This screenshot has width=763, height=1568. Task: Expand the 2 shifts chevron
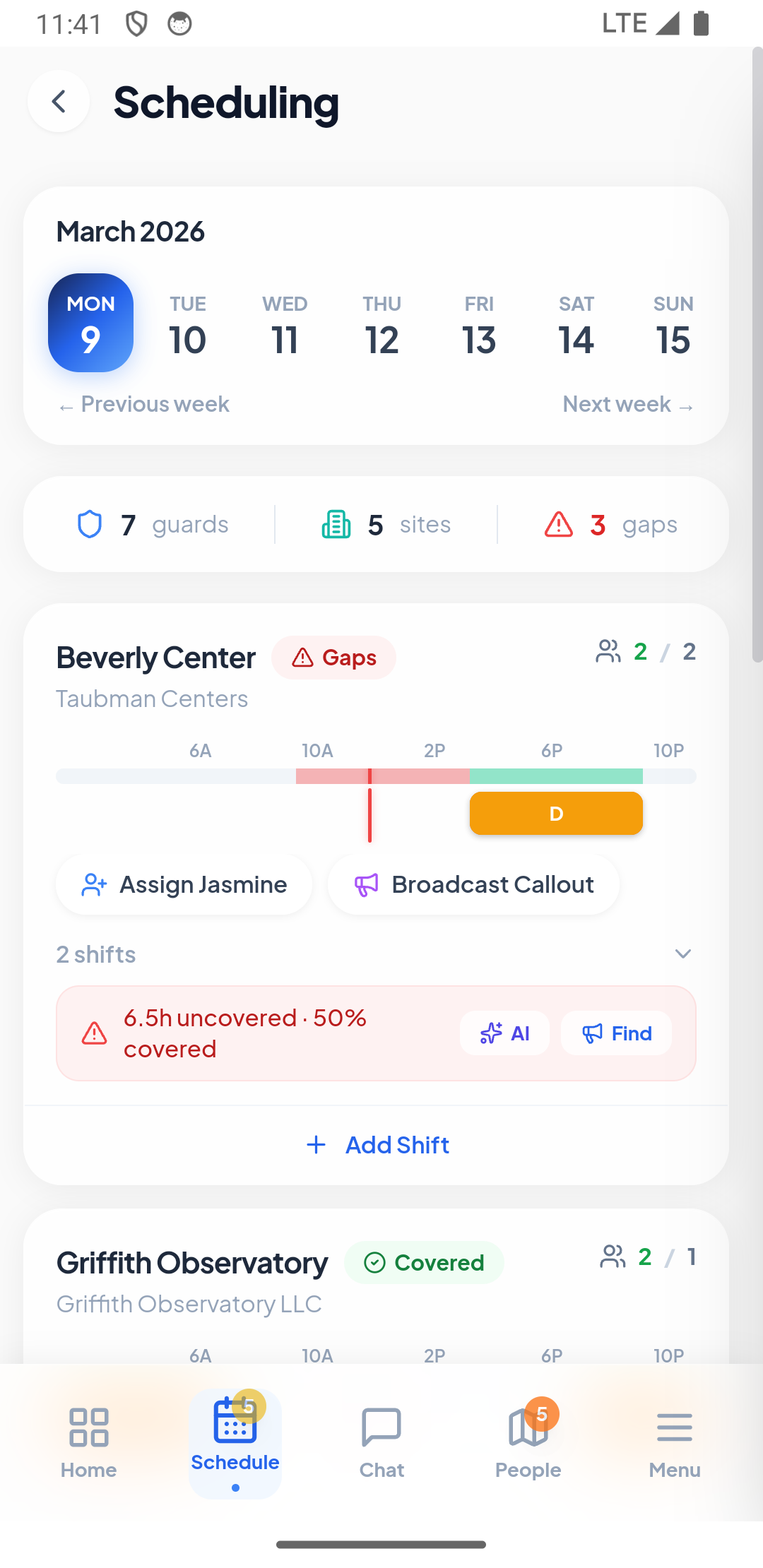[682, 954]
